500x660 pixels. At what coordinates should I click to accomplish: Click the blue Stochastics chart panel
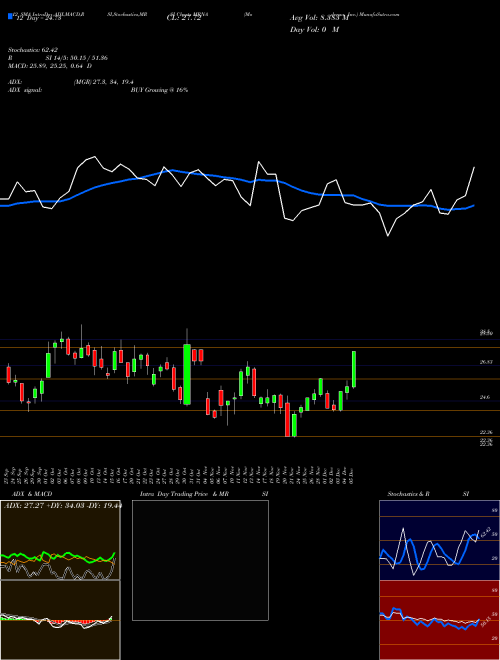(439, 540)
